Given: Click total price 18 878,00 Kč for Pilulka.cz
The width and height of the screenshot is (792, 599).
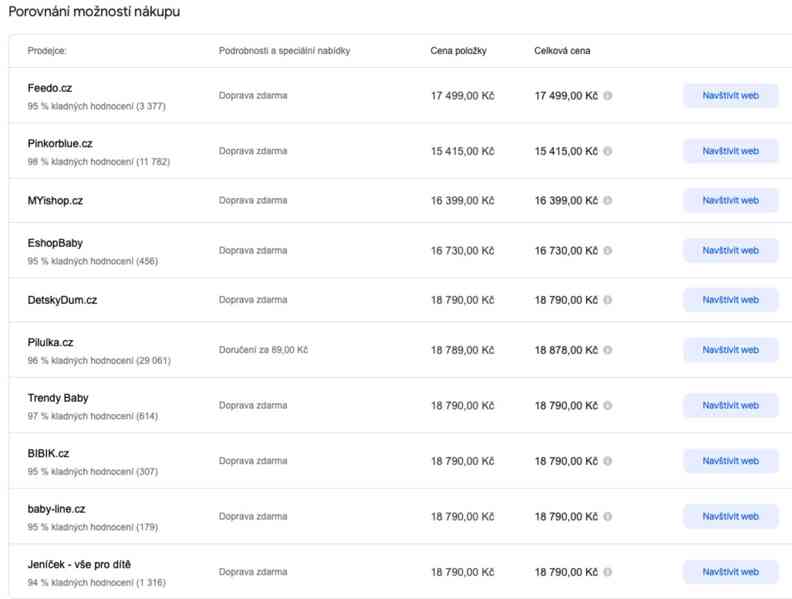Looking at the screenshot, I should (x=566, y=350).
